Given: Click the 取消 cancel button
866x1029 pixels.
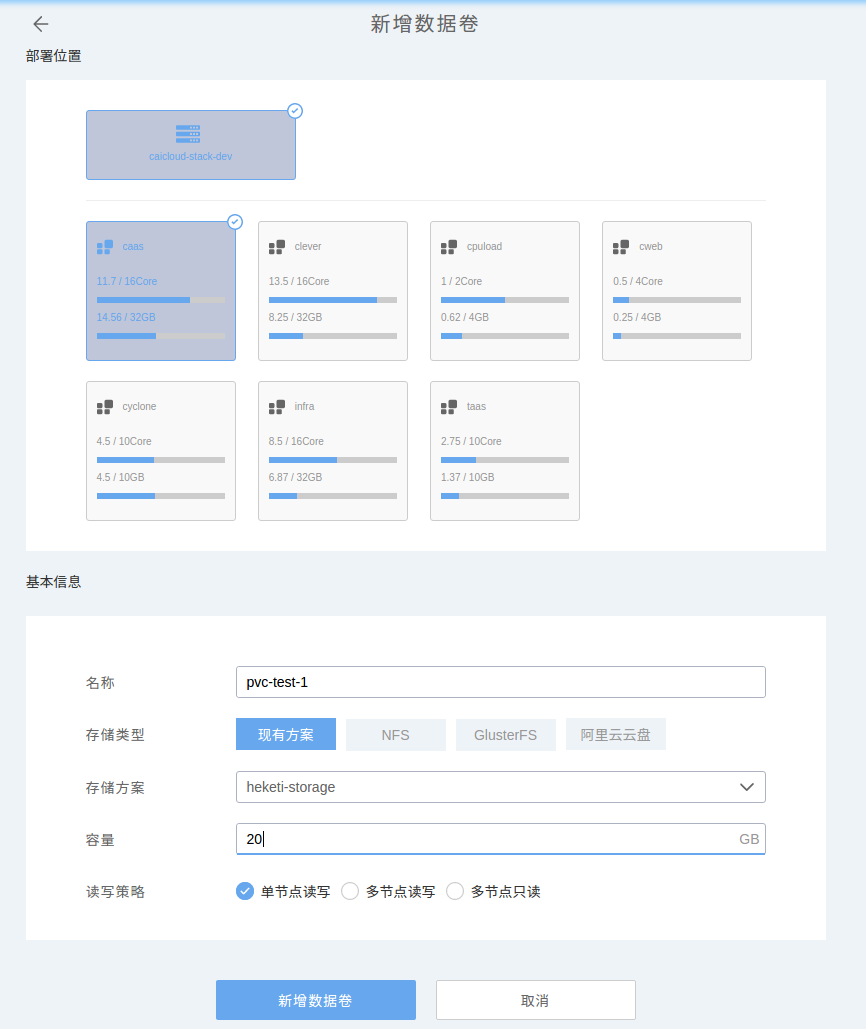Looking at the screenshot, I should pyautogui.click(x=535, y=999).
